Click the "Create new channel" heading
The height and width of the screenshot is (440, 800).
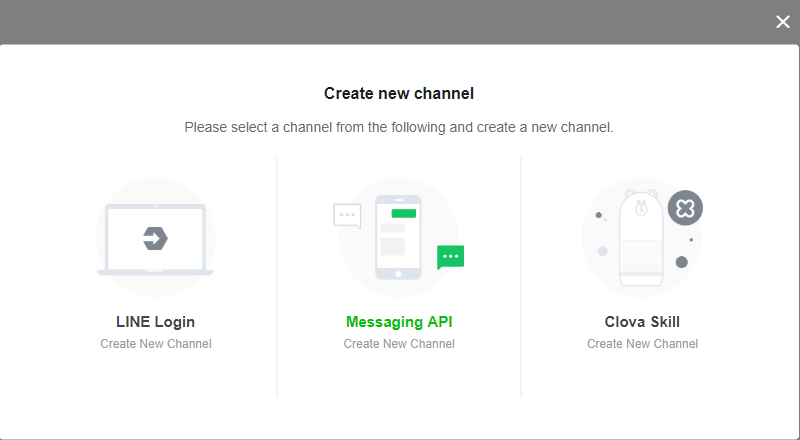(x=399, y=93)
